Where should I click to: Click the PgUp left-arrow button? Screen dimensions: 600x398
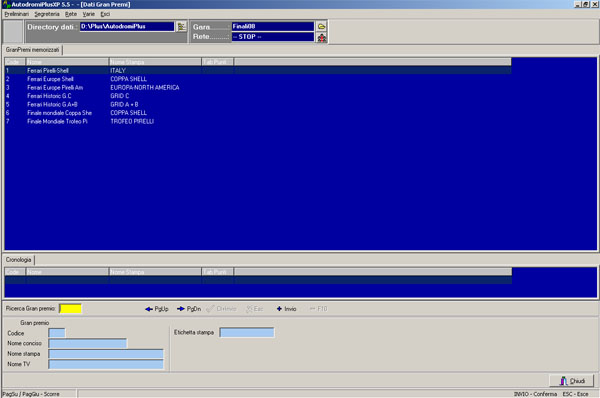pyautogui.click(x=157, y=309)
